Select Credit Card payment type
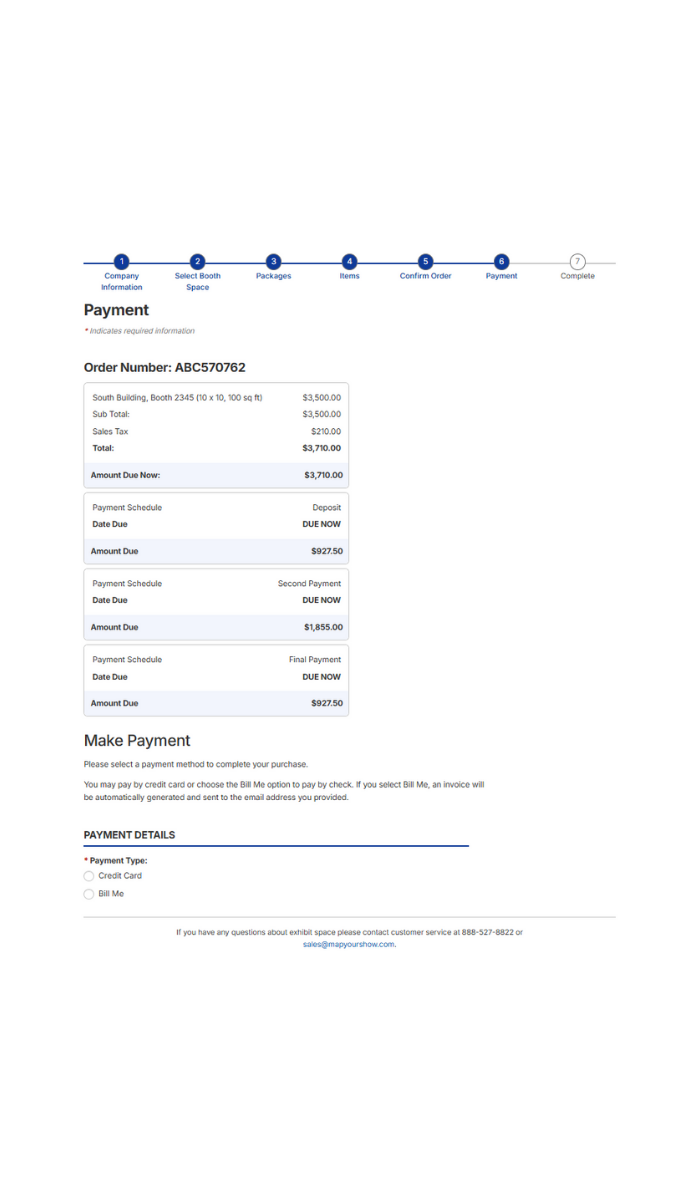700x1200 pixels. [x=89, y=876]
